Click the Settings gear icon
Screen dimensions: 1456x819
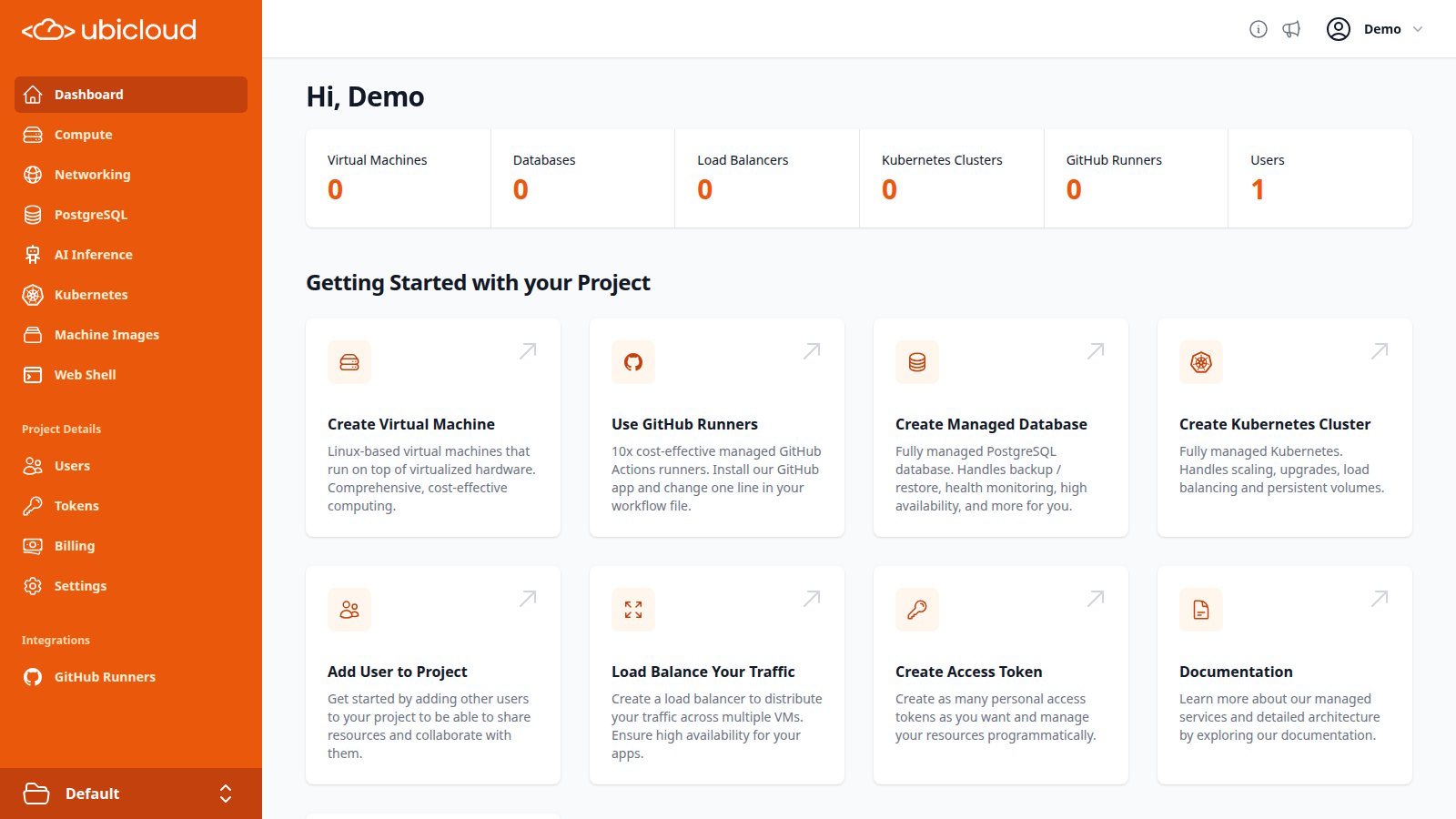[33, 586]
